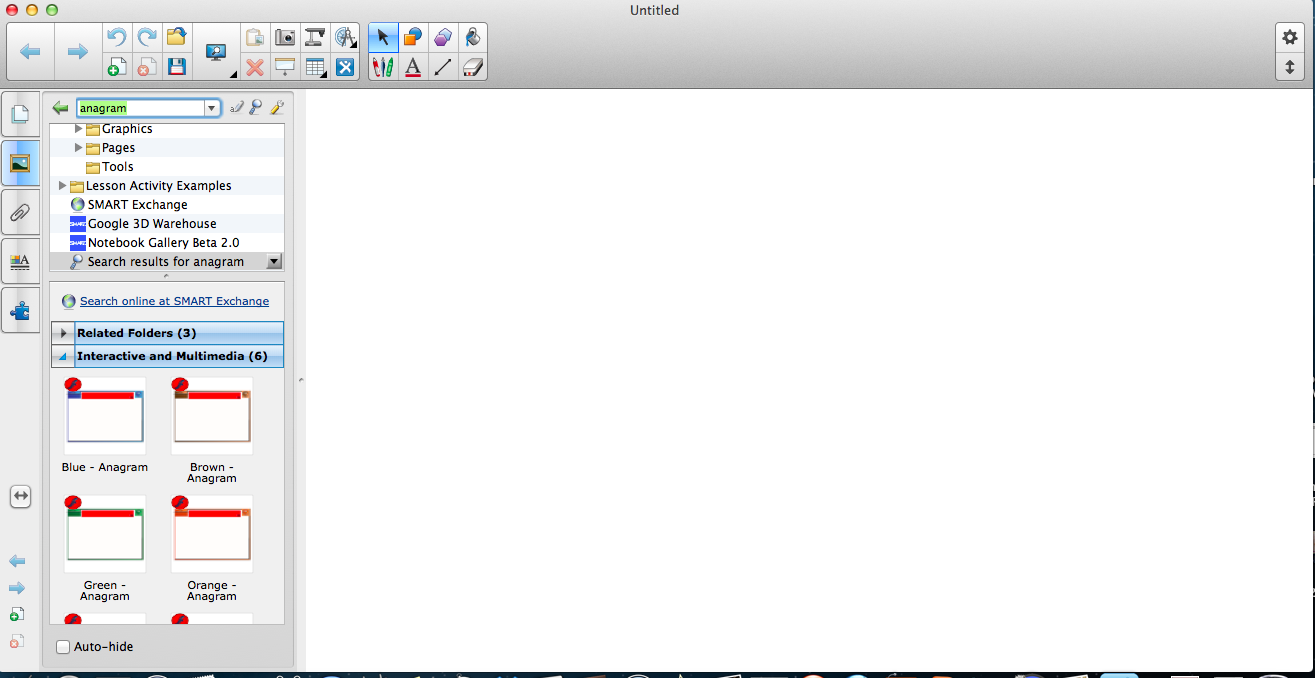Expand the Graphics folder
Image resolution: width=1315 pixels, height=678 pixels.
point(79,129)
